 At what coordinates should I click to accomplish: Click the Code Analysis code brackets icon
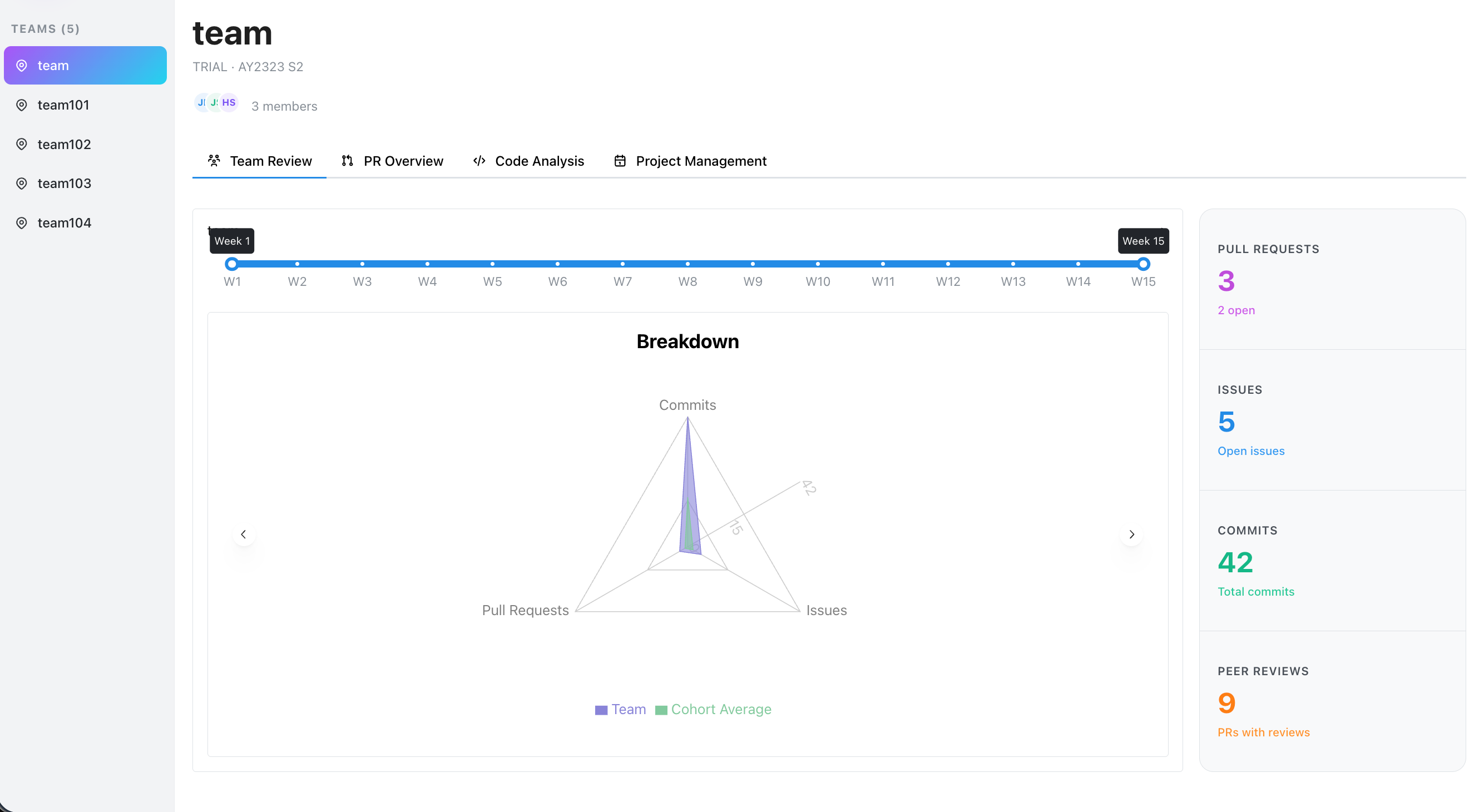[x=479, y=160]
